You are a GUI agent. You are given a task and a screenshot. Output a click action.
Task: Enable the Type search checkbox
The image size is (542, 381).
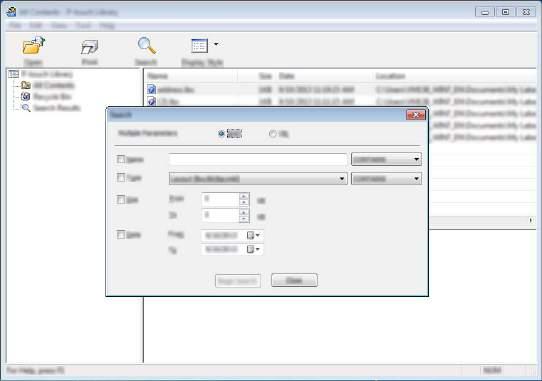[121, 178]
